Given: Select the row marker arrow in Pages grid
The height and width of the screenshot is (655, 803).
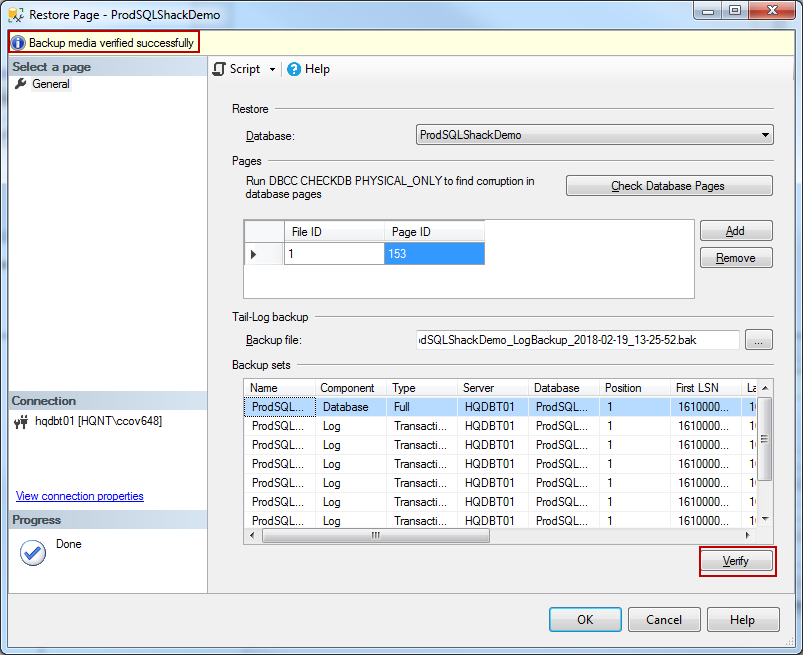Looking at the screenshot, I should point(253,255).
